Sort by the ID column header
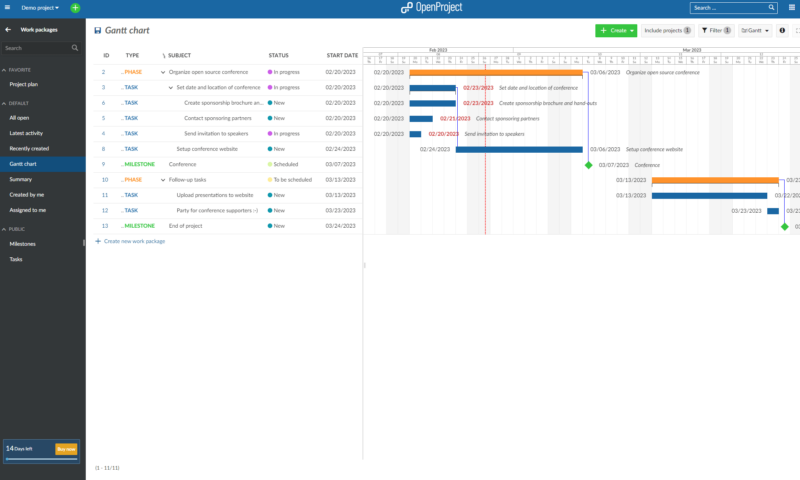Image resolution: width=800 pixels, height=480 pixels. [106, 56]
